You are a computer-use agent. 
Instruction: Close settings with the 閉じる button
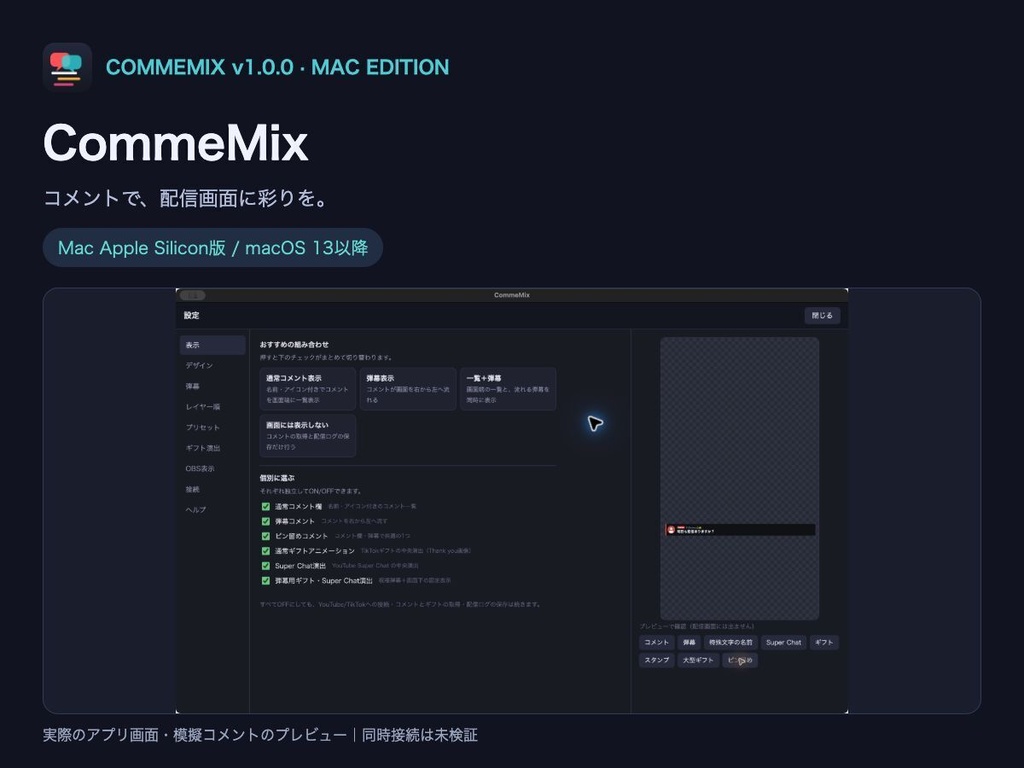click(822, 315)
